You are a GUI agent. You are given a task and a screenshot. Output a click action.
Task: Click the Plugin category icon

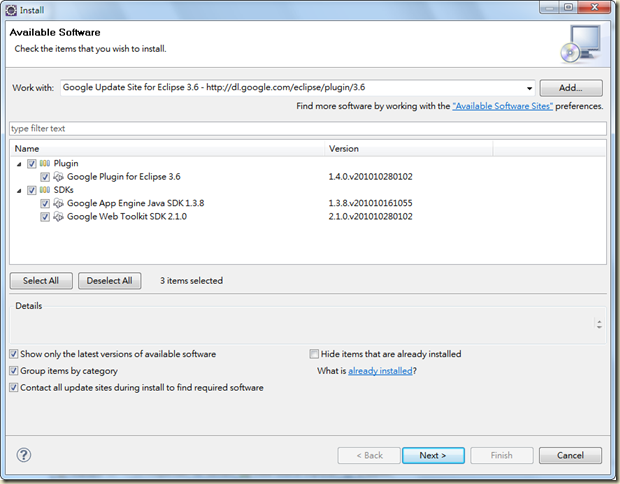(45, 163)
